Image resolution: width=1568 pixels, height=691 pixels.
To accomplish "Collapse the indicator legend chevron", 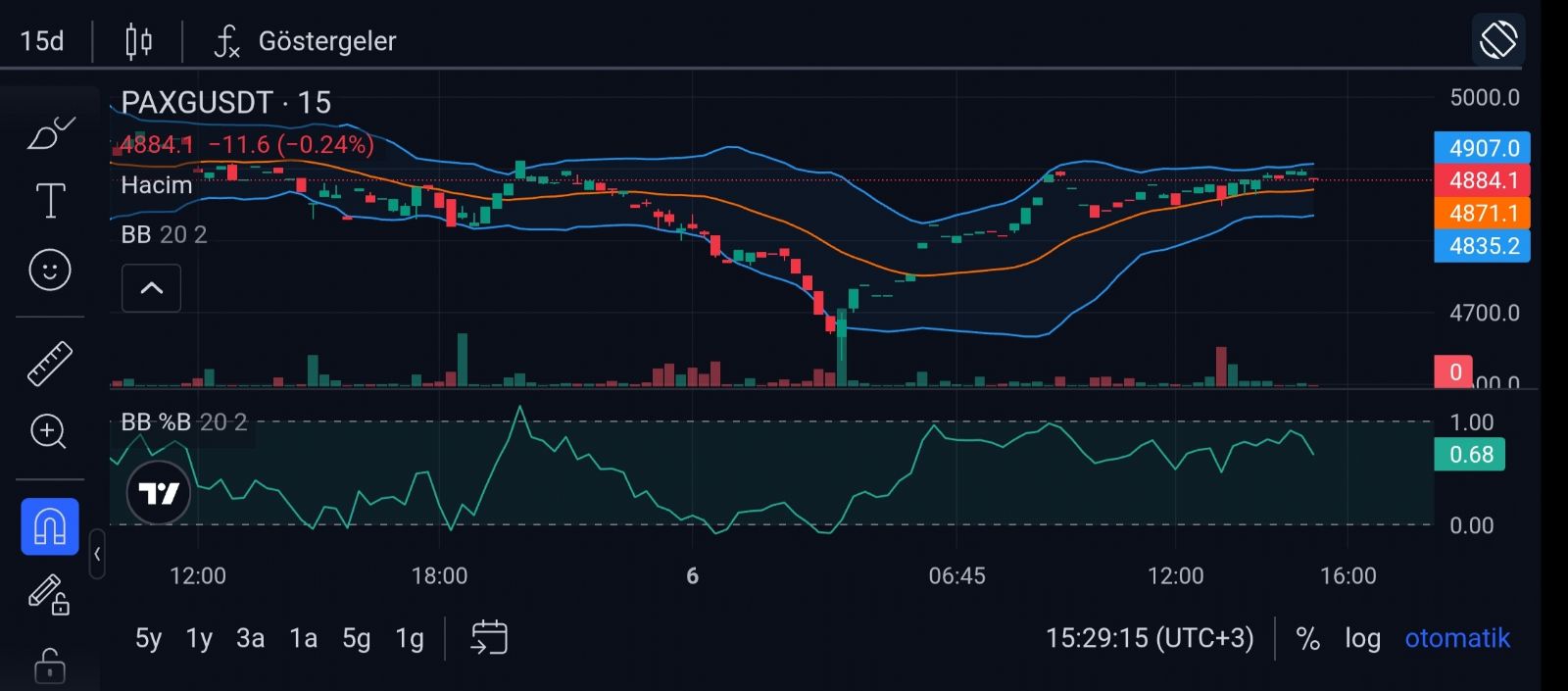I will point(152,288).
